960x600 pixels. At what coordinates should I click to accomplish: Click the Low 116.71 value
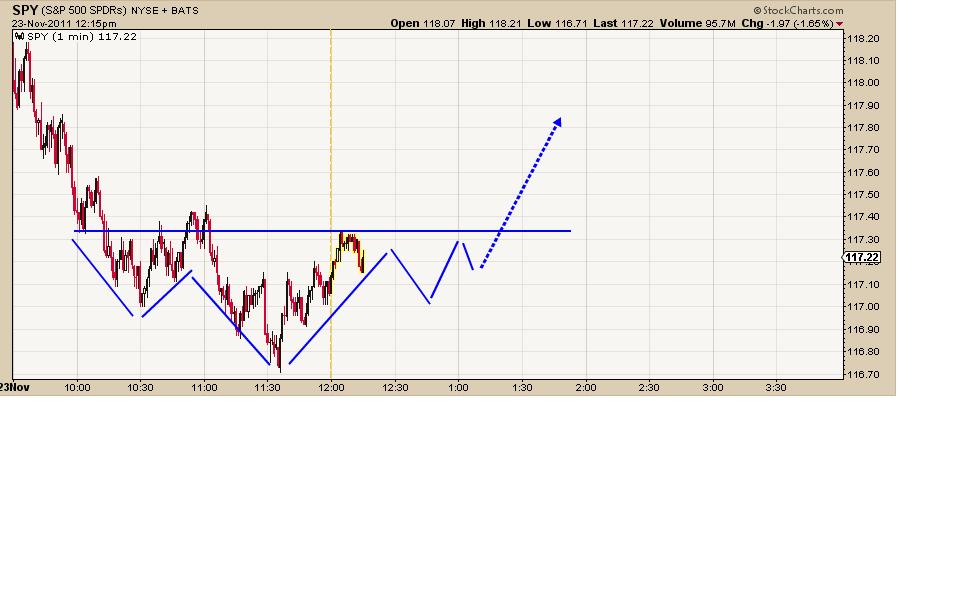tap(557, 23)
